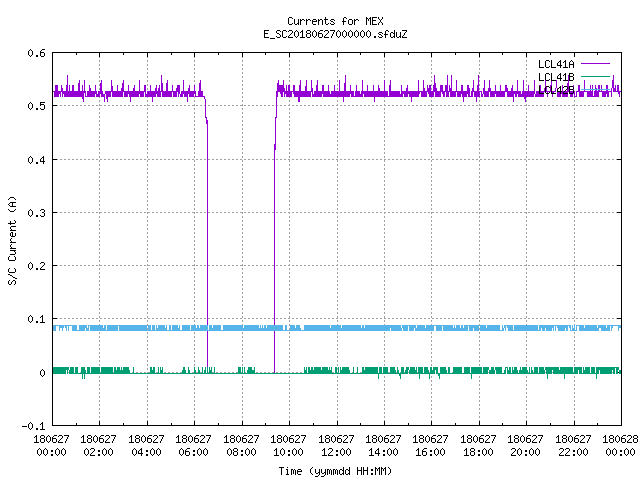Select the filename E_SC20180627000000.sfduZ subtitle
This screenshot has width=640, height=480.
tap(335, 34)
